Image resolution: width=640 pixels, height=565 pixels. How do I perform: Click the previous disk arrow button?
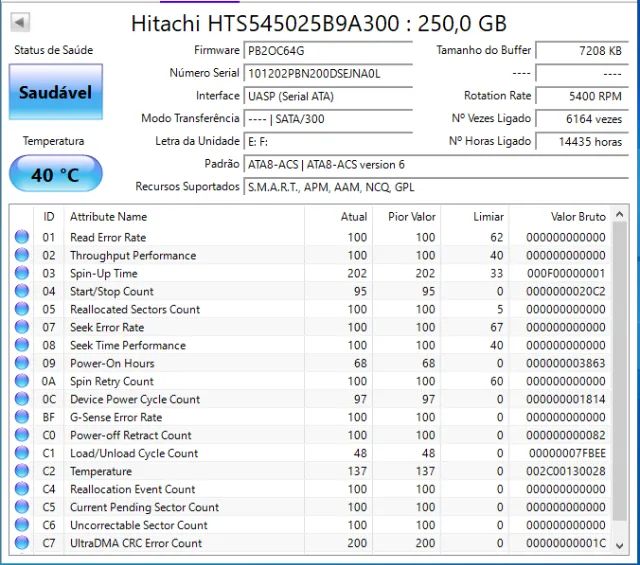[x=20, y=22]
